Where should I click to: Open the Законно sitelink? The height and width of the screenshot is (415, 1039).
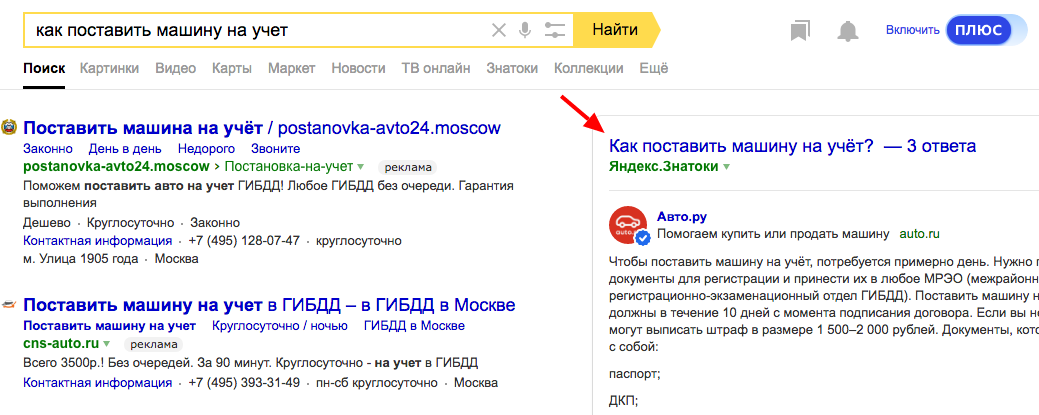click(48, 148)
